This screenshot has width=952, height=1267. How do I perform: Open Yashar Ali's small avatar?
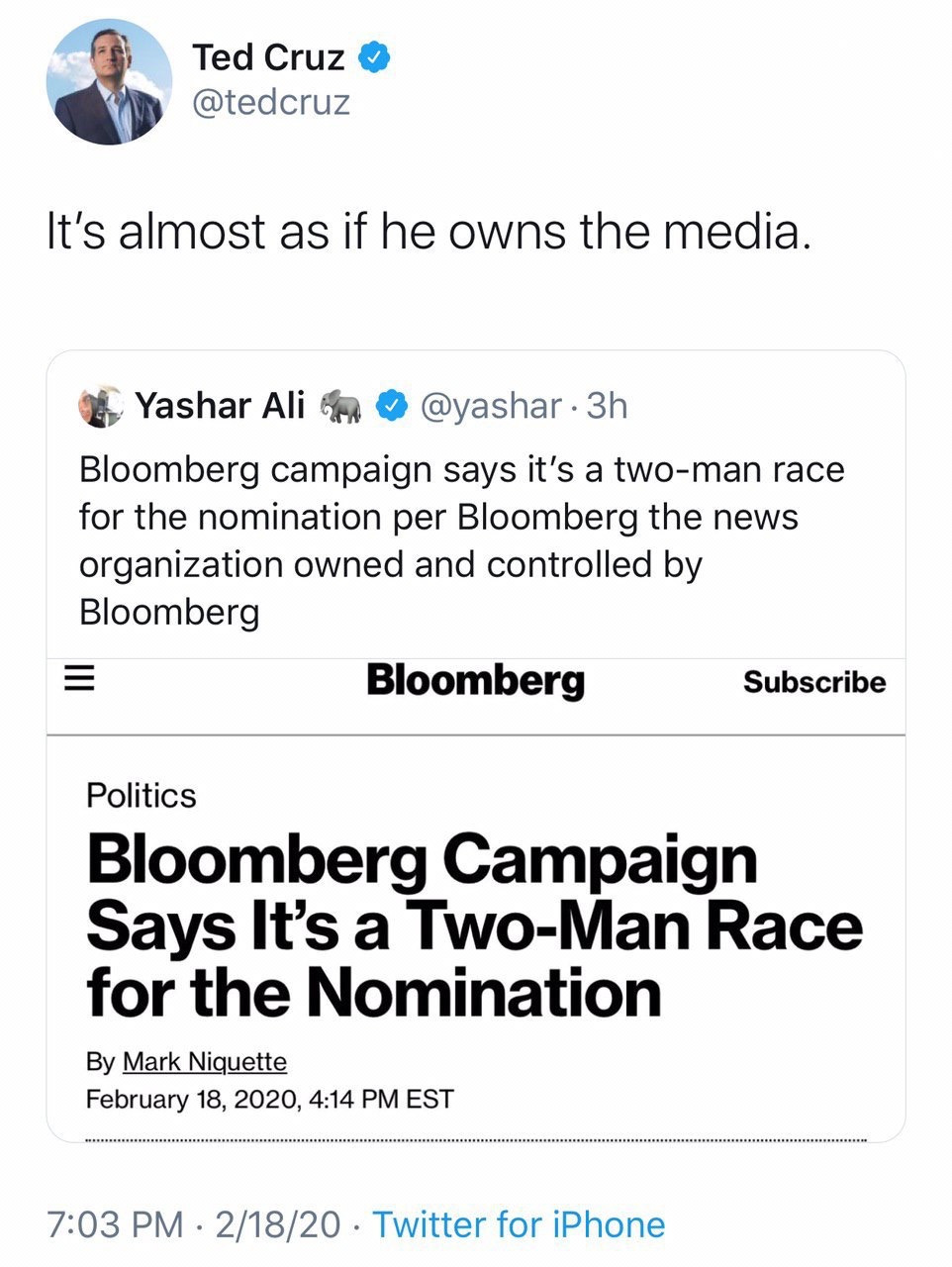pos(101,406)
